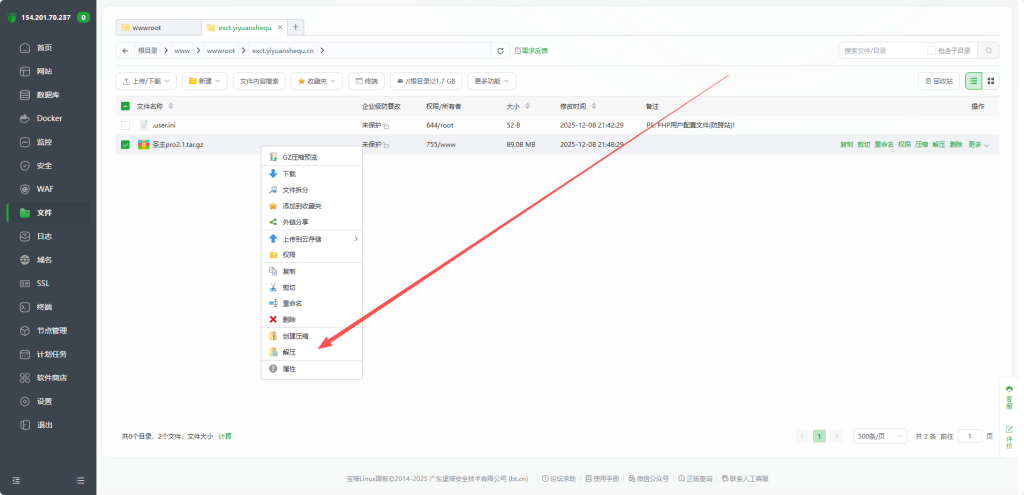Tick the checkbox for .user.ini file
Screen dimensions: 1024x495
click(x=125, y=125)
